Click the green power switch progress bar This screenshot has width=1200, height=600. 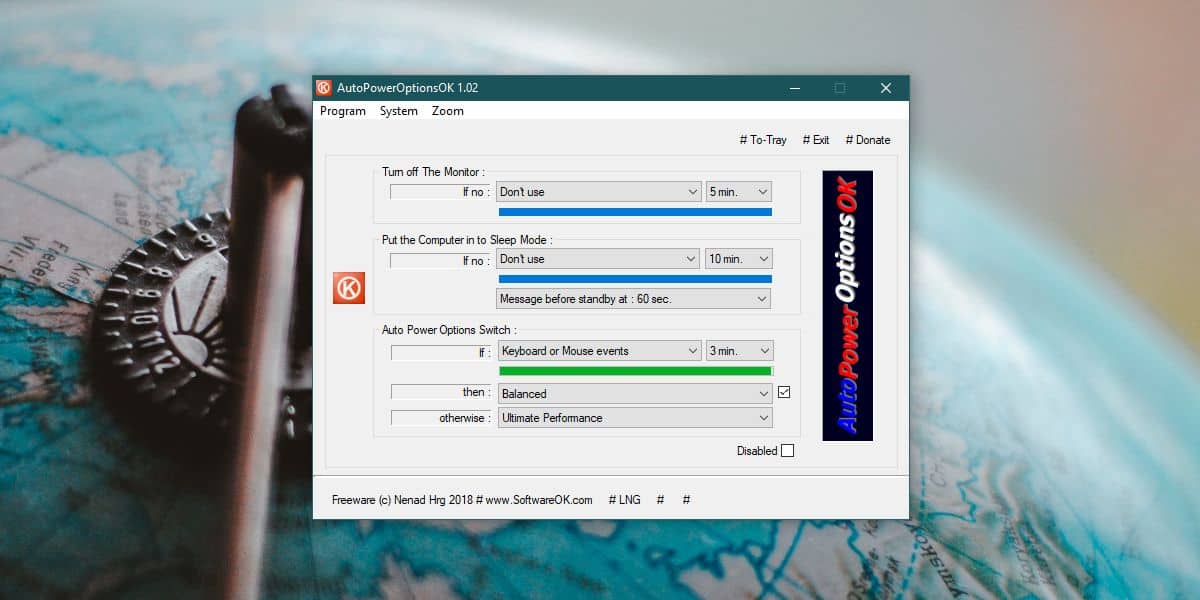click(636, 371)
